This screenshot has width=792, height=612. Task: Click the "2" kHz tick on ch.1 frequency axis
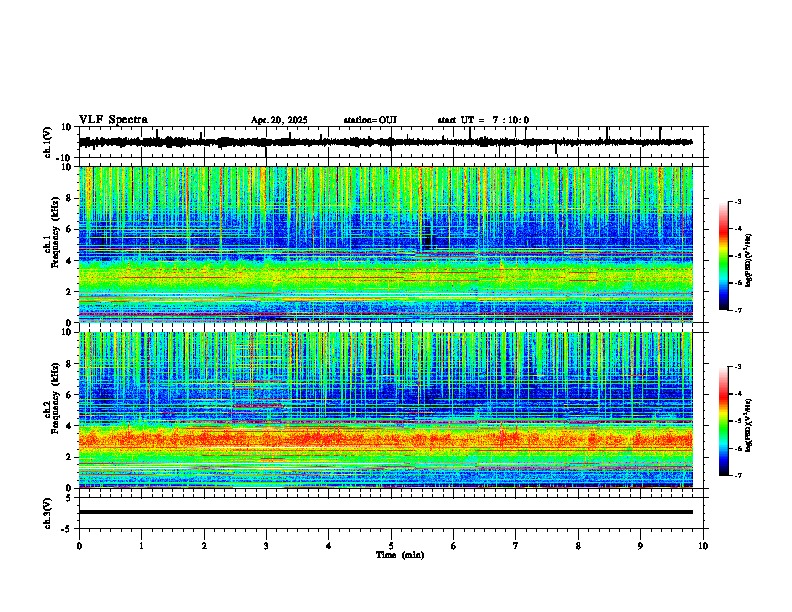point(70,291)
